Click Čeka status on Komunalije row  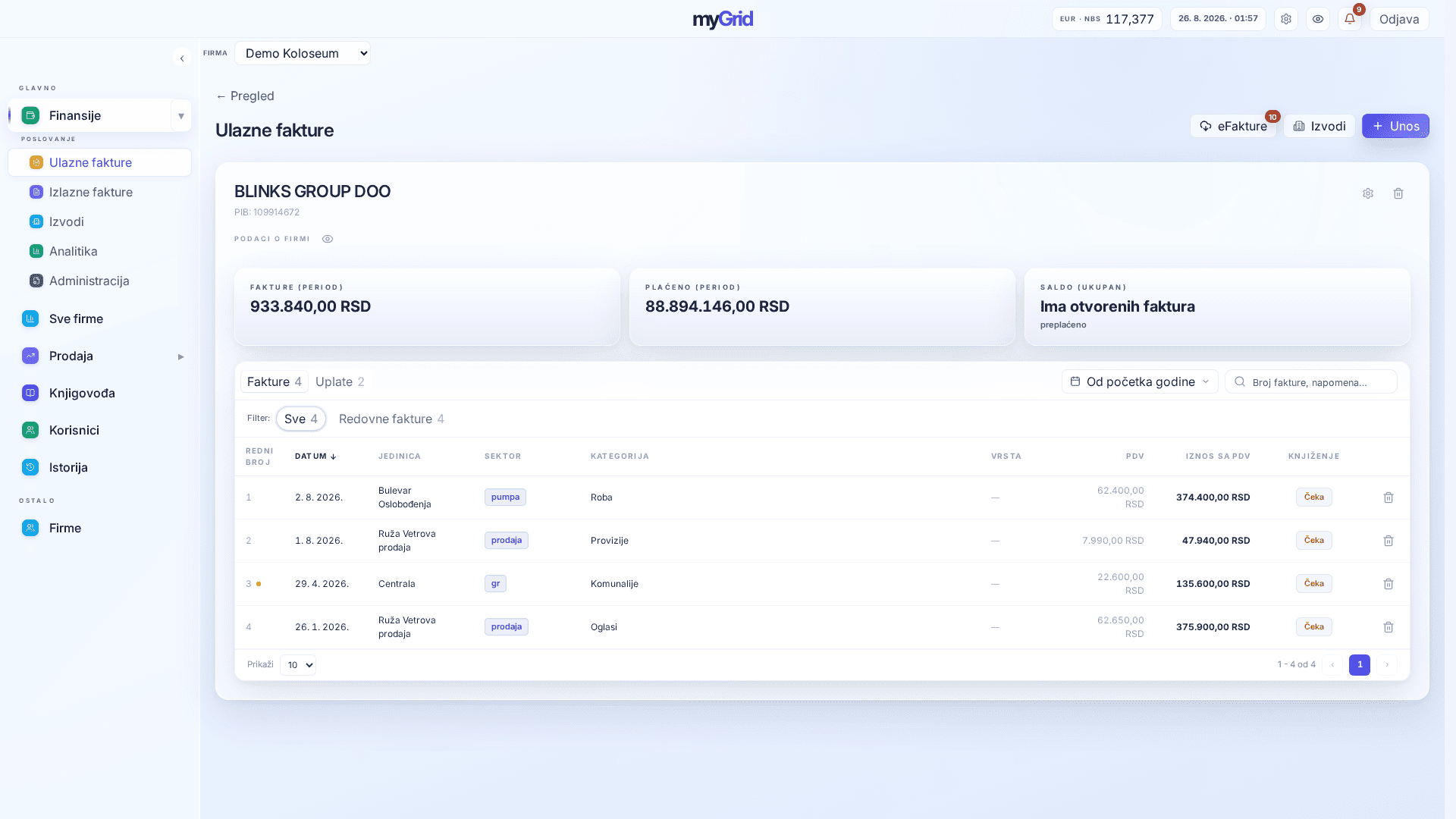pyautogui.click(x=1314, y=584)
